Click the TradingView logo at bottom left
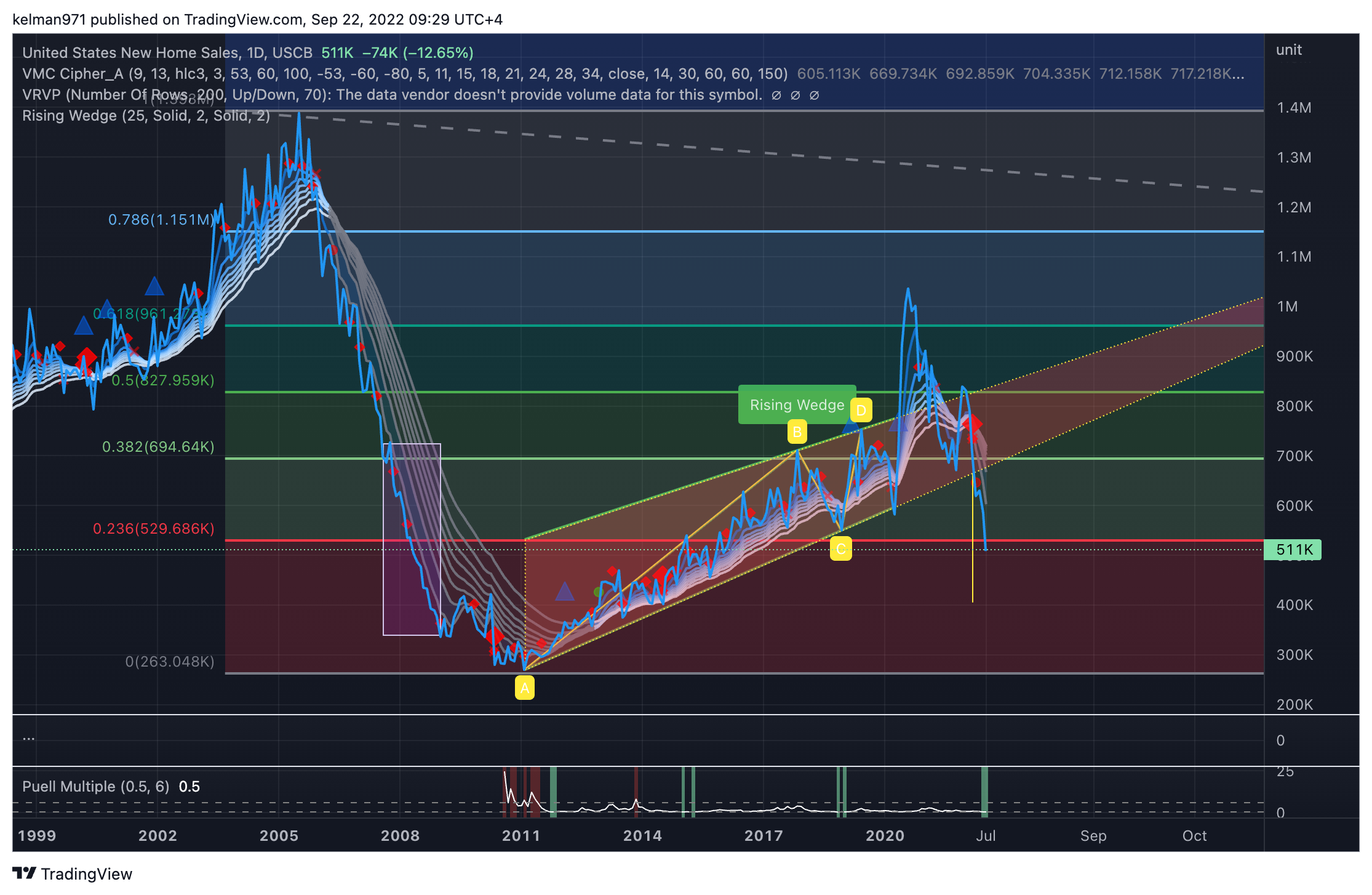The width and height of the screenshot is (1372, 895). pyautogui.click(x=72, y=873)
